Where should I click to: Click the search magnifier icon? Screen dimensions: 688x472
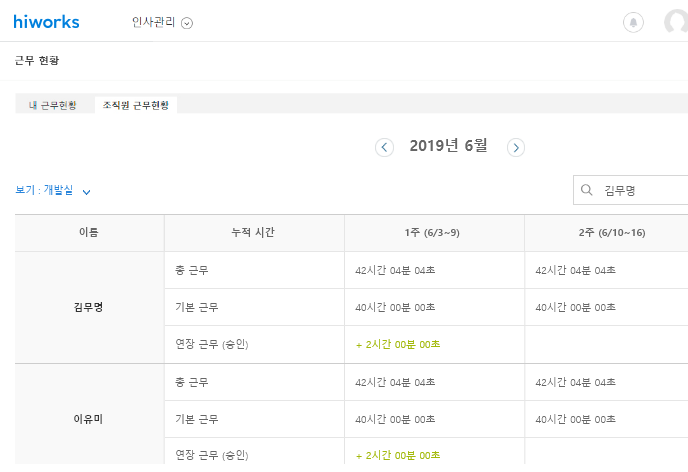point(586,190)
